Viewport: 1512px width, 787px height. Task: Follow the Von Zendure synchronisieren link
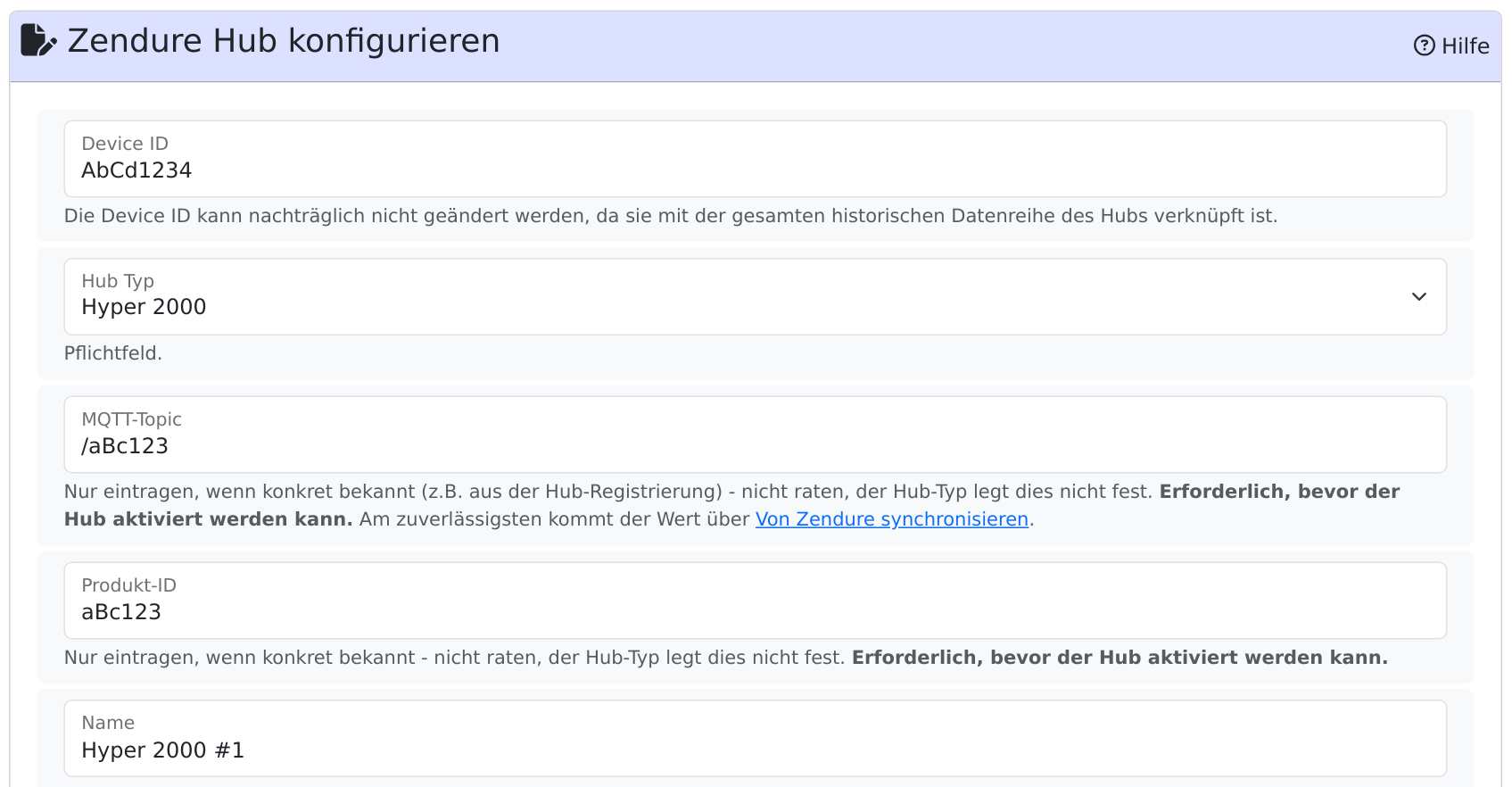pos(892,519)
